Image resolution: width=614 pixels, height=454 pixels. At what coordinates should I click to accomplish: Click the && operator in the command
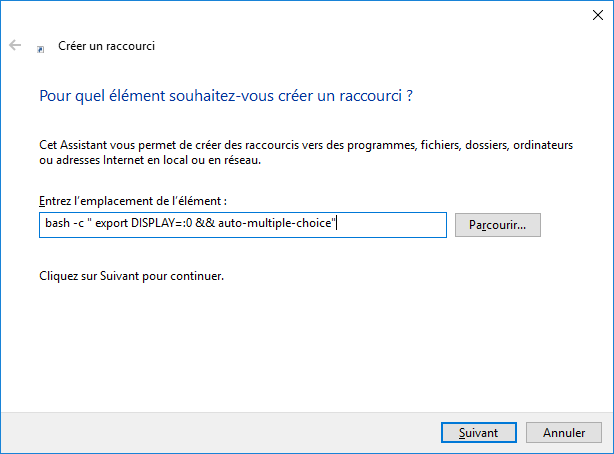(x=205, y=223)
